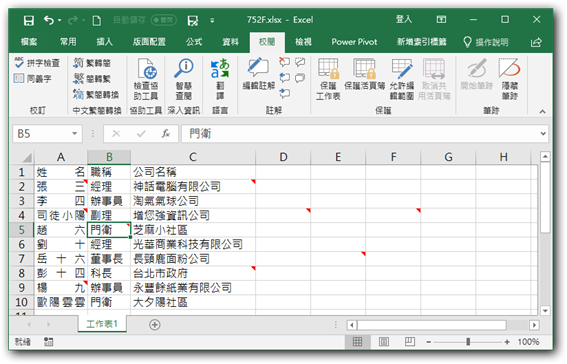Open the Undo history dropdown arrow

click(59, 20)
